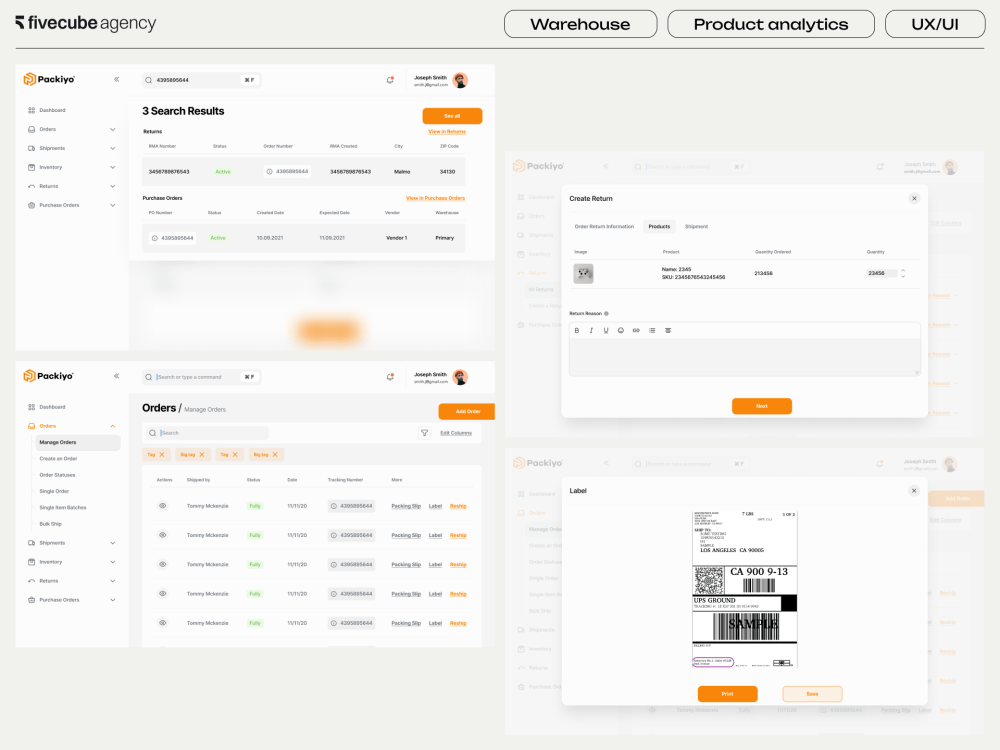Select Manage Orders submenu item
This screenshot has width=1000, height=750.
(x=78, y=443)
